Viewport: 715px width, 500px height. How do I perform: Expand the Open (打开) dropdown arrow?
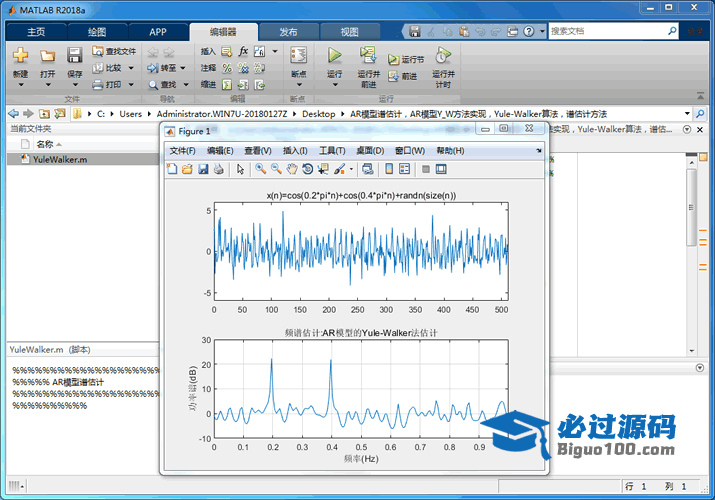(x=47, y=85)
